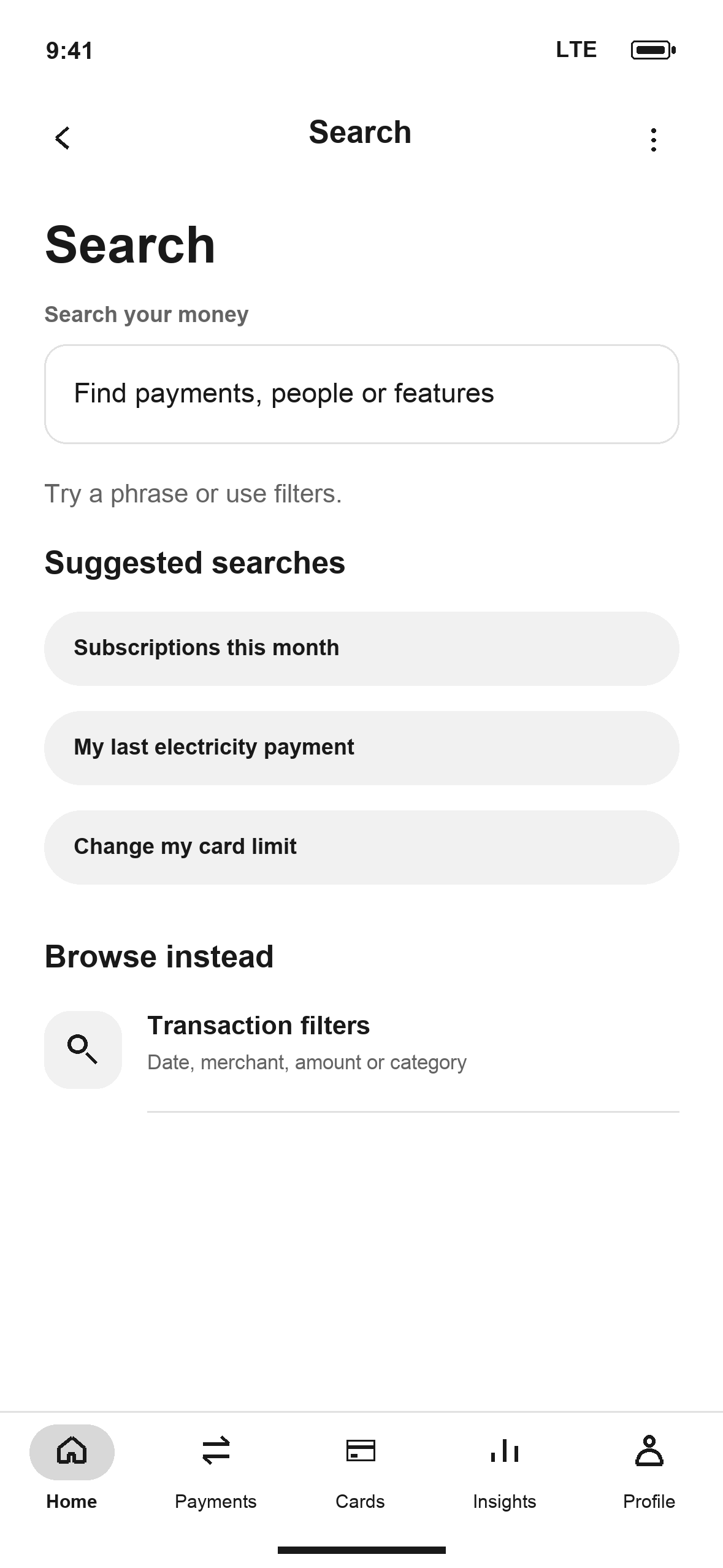The image size is (723, 1568).
Task: Select My last electricity payment suggestion
Action: [x=362, y=748]
